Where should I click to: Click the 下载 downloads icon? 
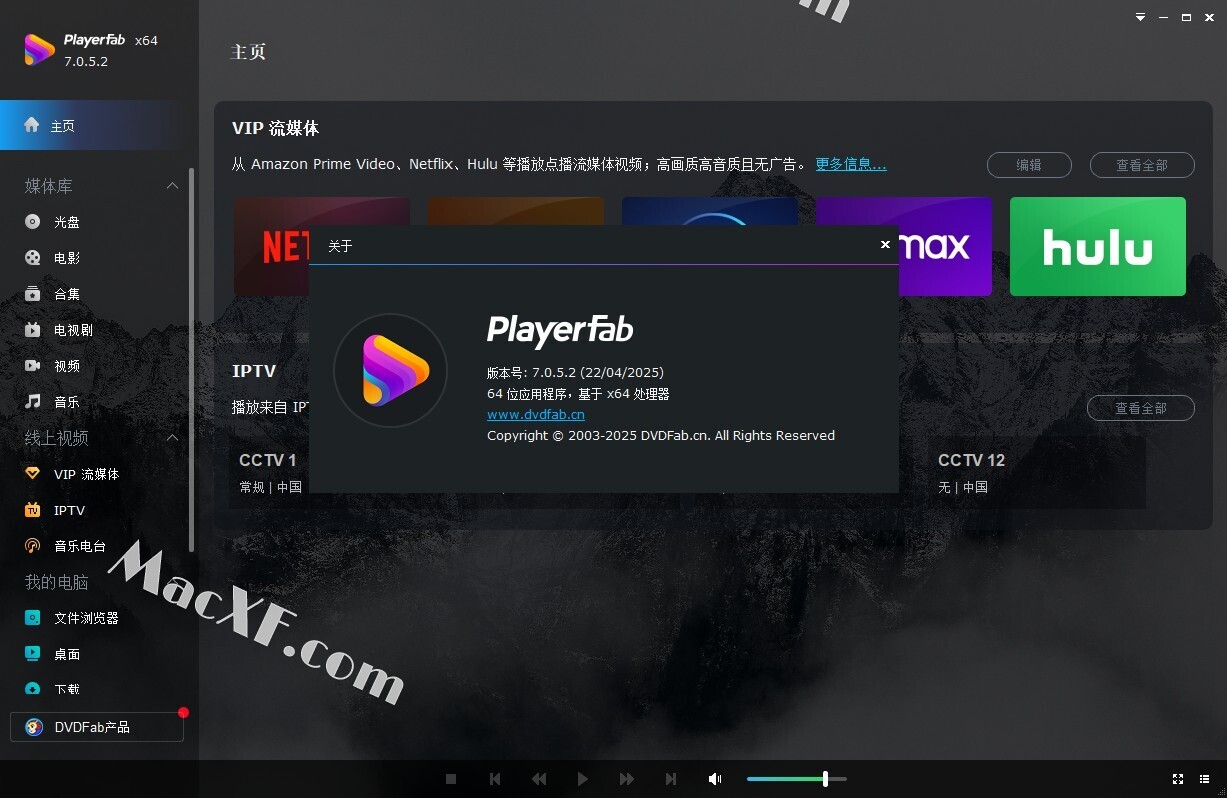(x=33, y=689)
